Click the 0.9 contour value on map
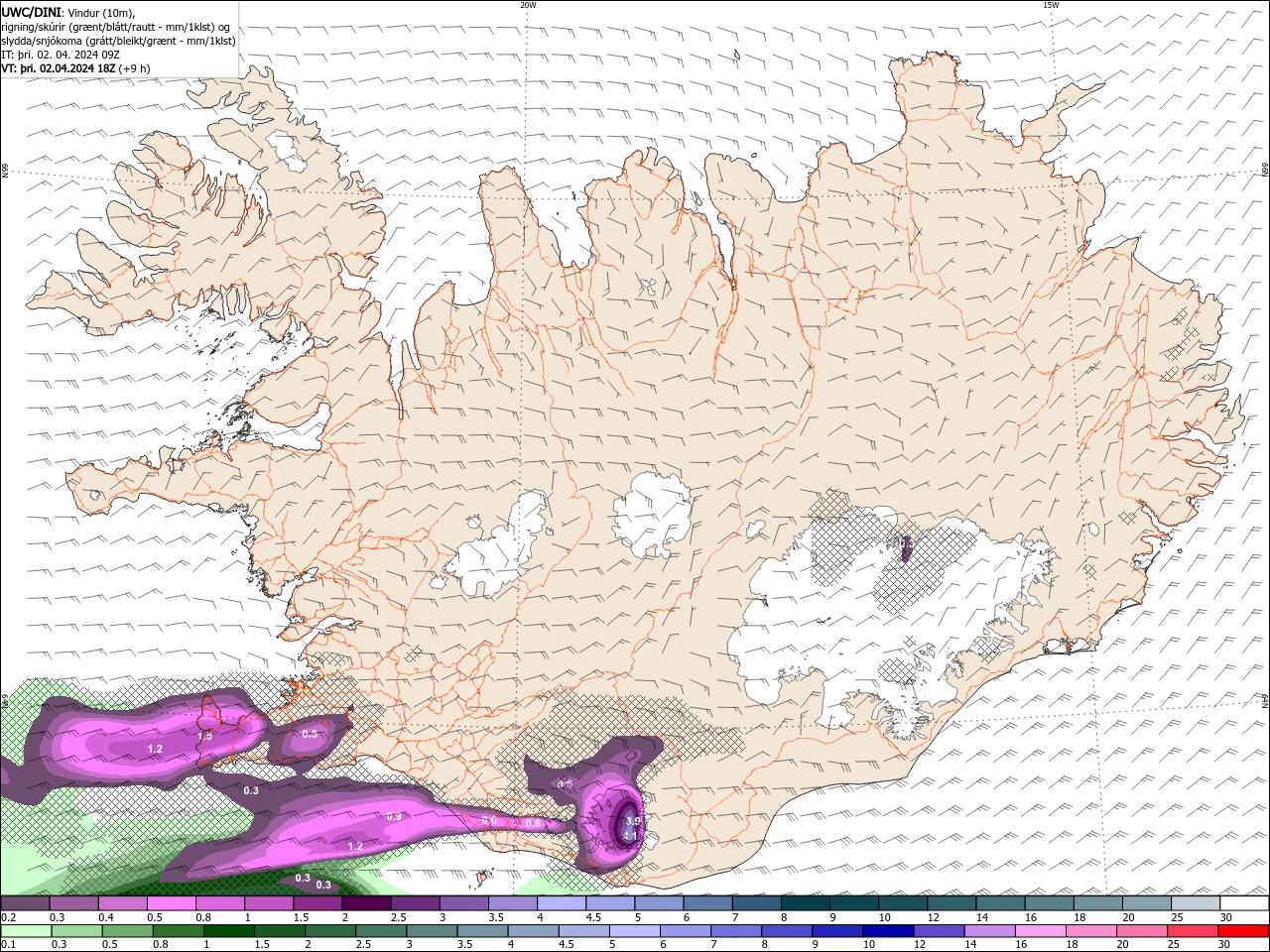 [x=394, y=816]
